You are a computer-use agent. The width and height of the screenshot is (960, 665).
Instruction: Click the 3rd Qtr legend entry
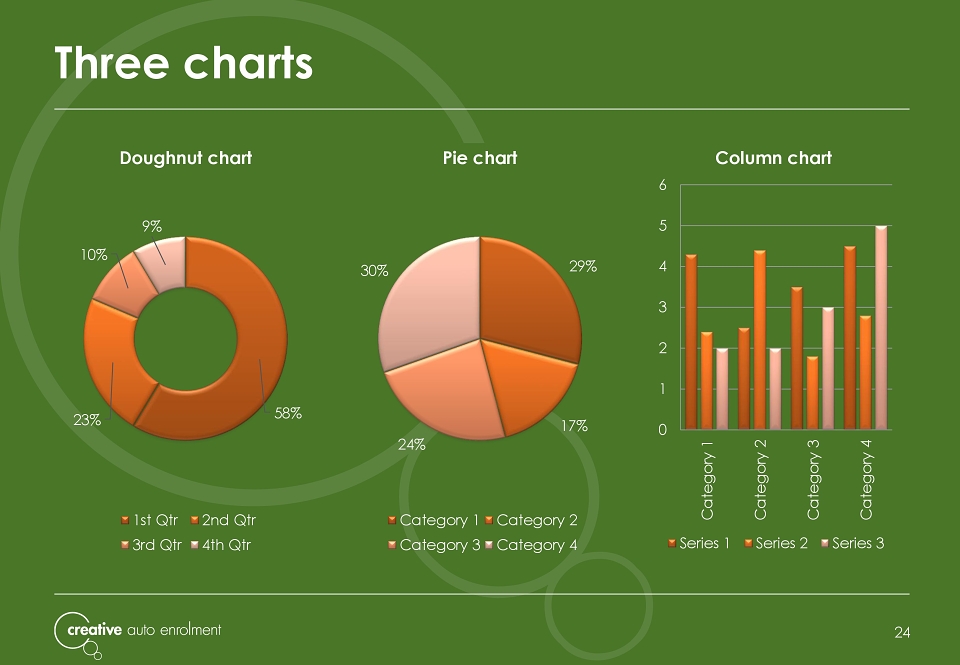pos(151,545)
